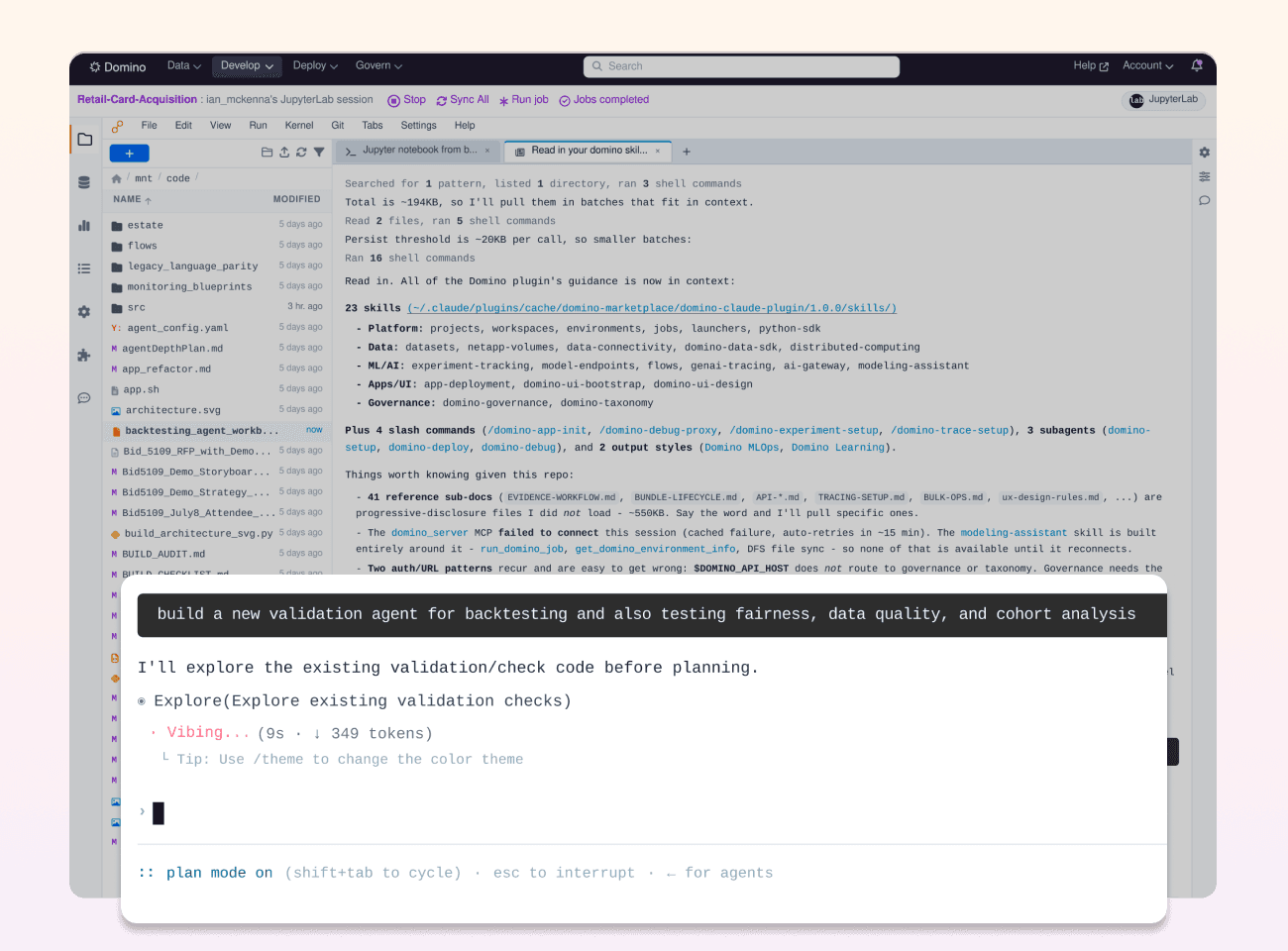The image size is (1288, 951).
Task: Open the Account dropdown
Action: point(1148,65)
